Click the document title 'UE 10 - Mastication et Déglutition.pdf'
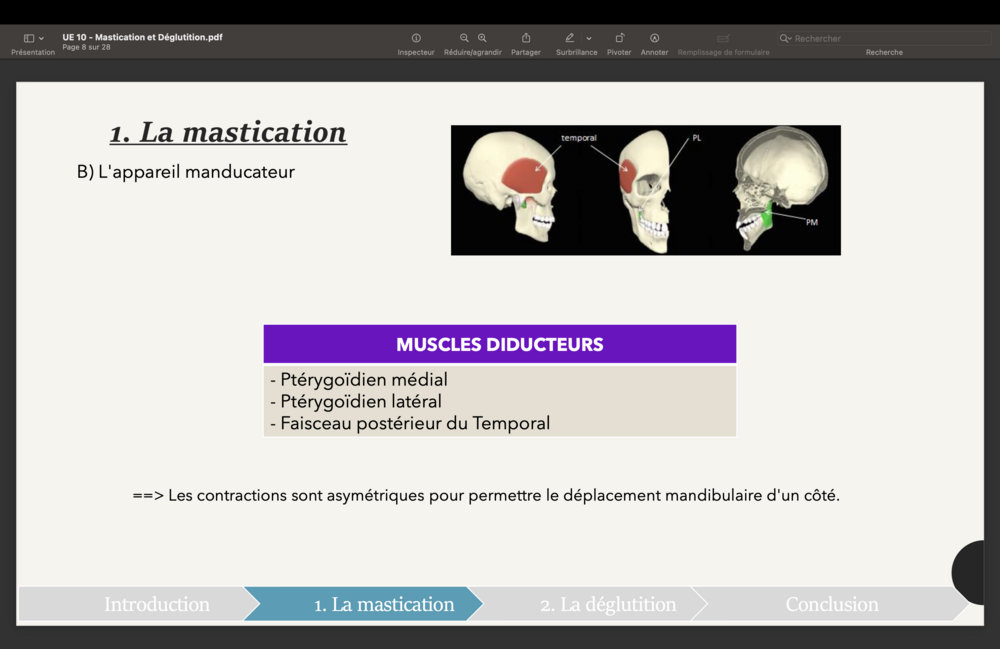The width and height of the screenshot is (1000, 649). 142,37
